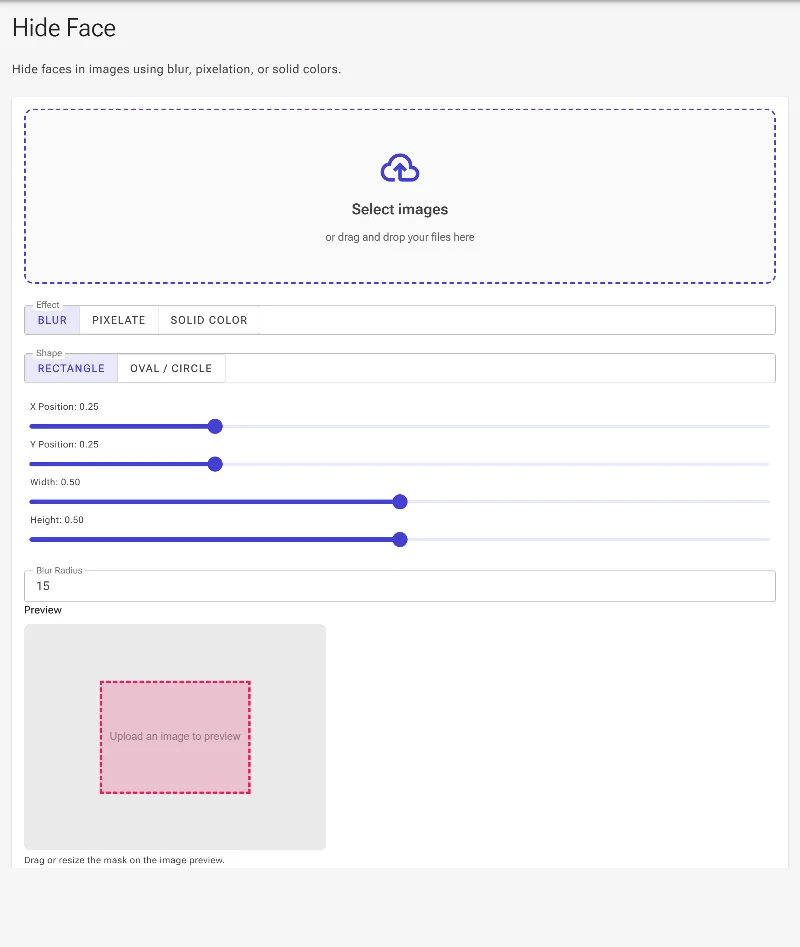Screen dimensions: 800x947
Task: Click the cloud upload icon
Action: point(400,168)
